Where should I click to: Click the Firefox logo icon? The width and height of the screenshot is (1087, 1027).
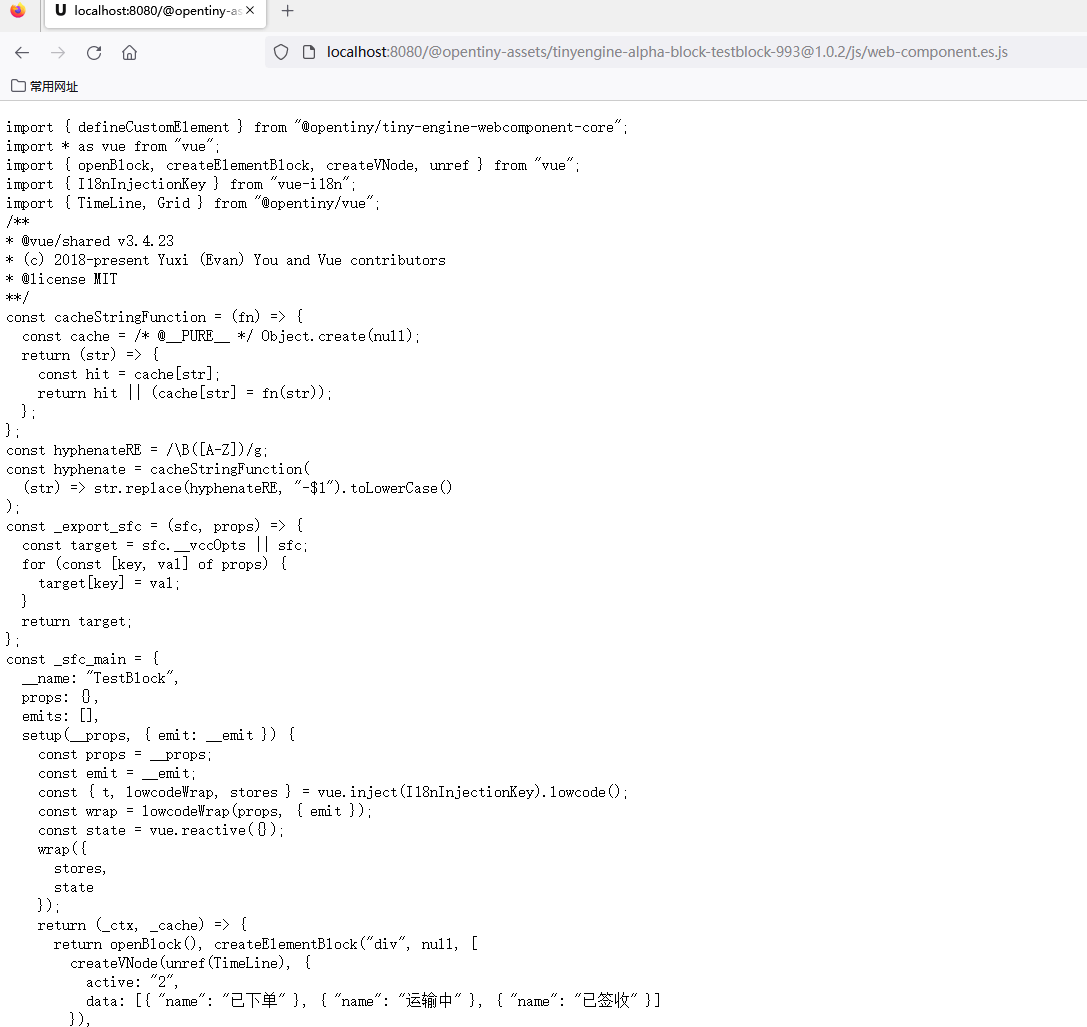pyautogui.click(x=18, y=11)
